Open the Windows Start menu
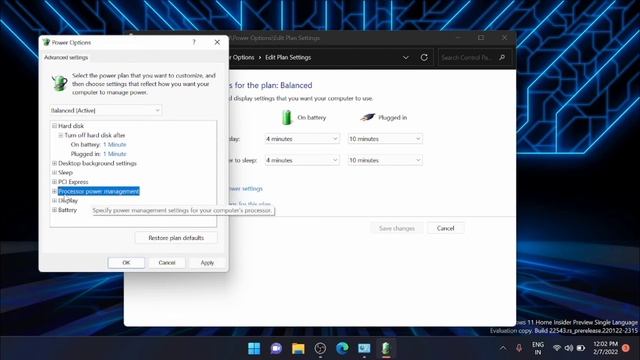The height and width of the screenshot is (360, 640). point(254,348)
